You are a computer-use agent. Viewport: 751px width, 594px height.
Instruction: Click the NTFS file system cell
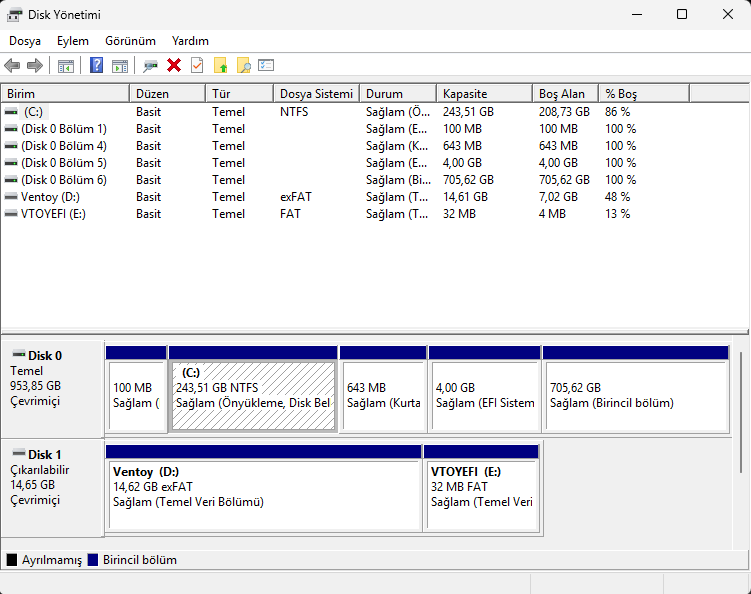tap(294, 112)
